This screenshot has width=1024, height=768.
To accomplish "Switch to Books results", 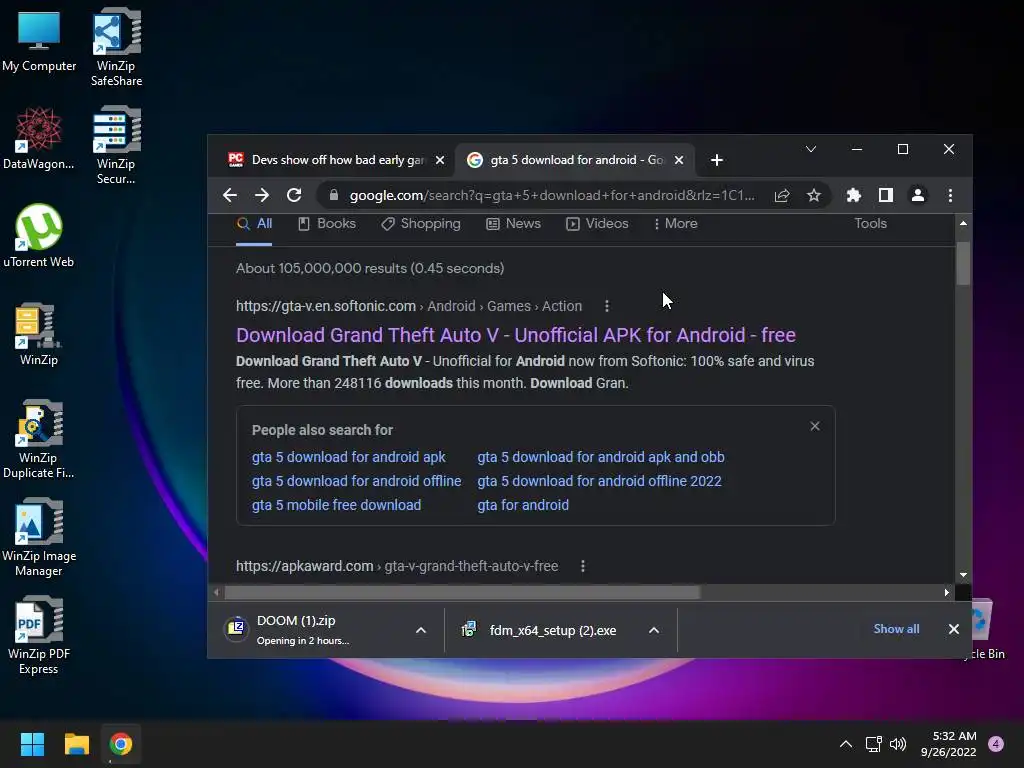I will point(327,224).
